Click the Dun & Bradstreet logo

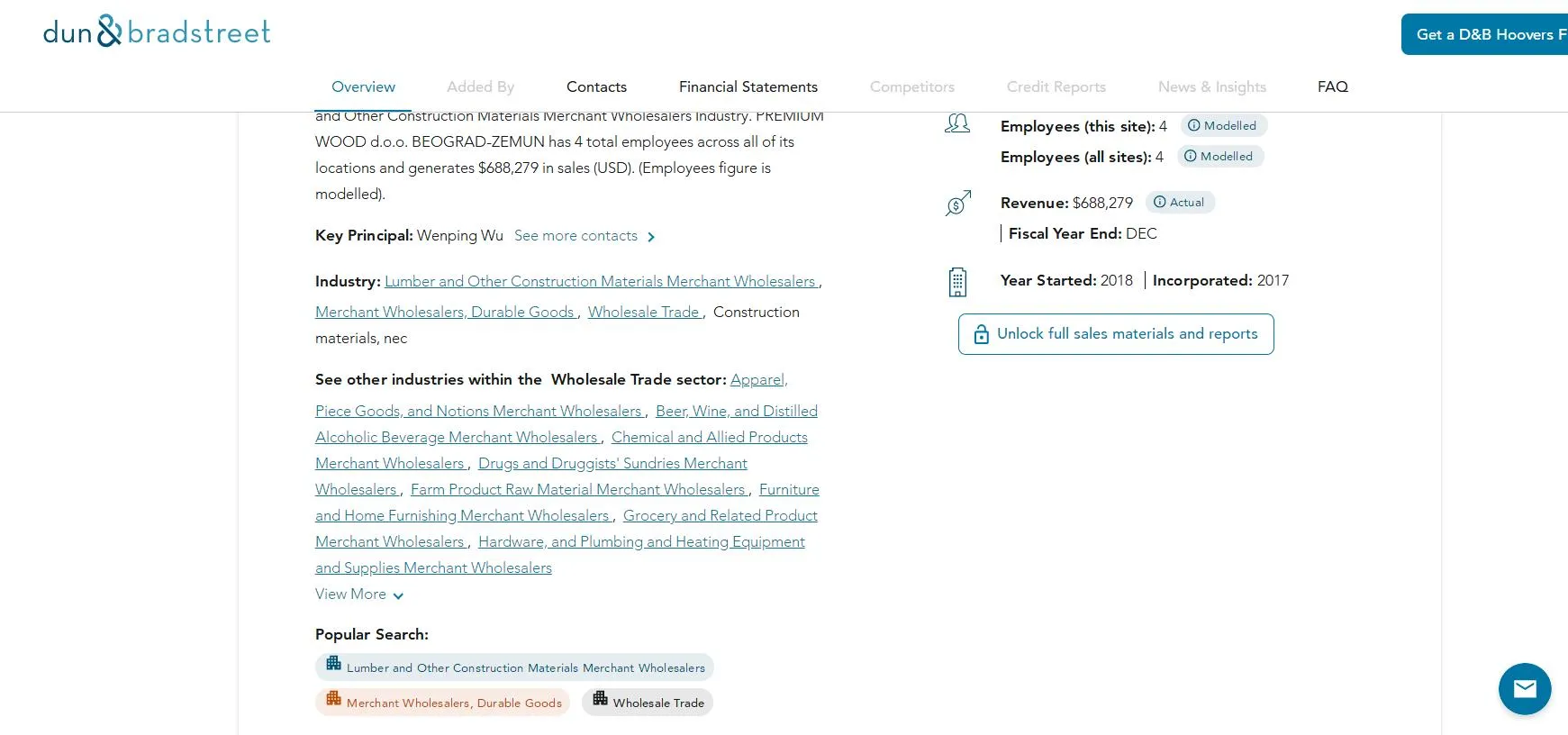pos(157,32)
